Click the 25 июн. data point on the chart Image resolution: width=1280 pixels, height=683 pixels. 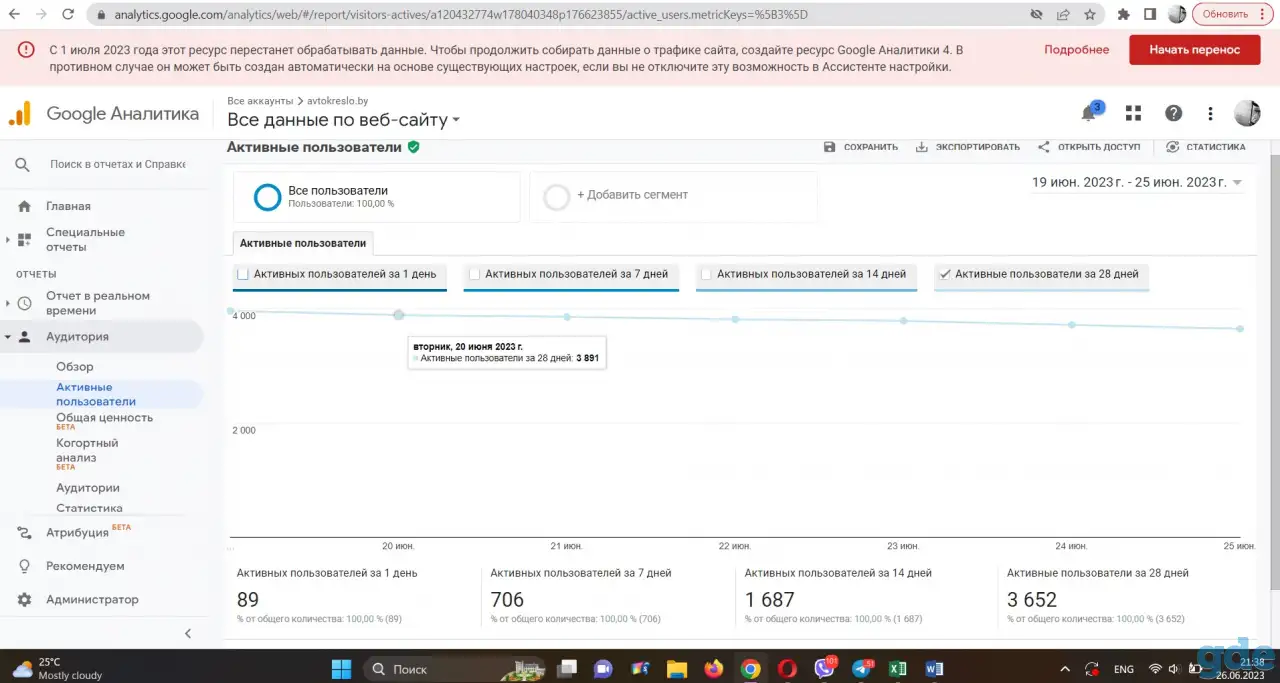point(1240,329)
